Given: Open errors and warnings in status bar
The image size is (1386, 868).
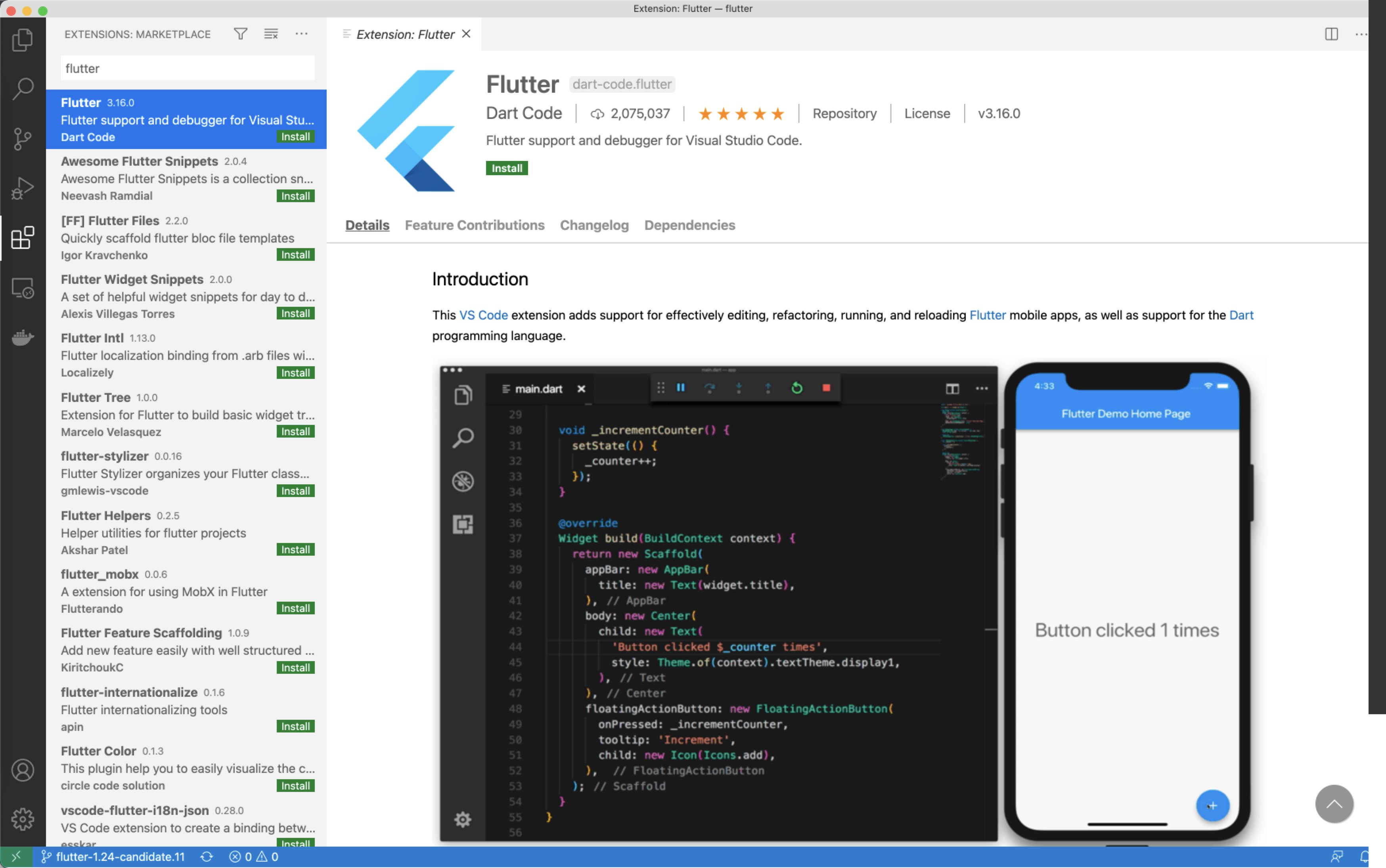Looking at the screenshot, I should 254,857.
